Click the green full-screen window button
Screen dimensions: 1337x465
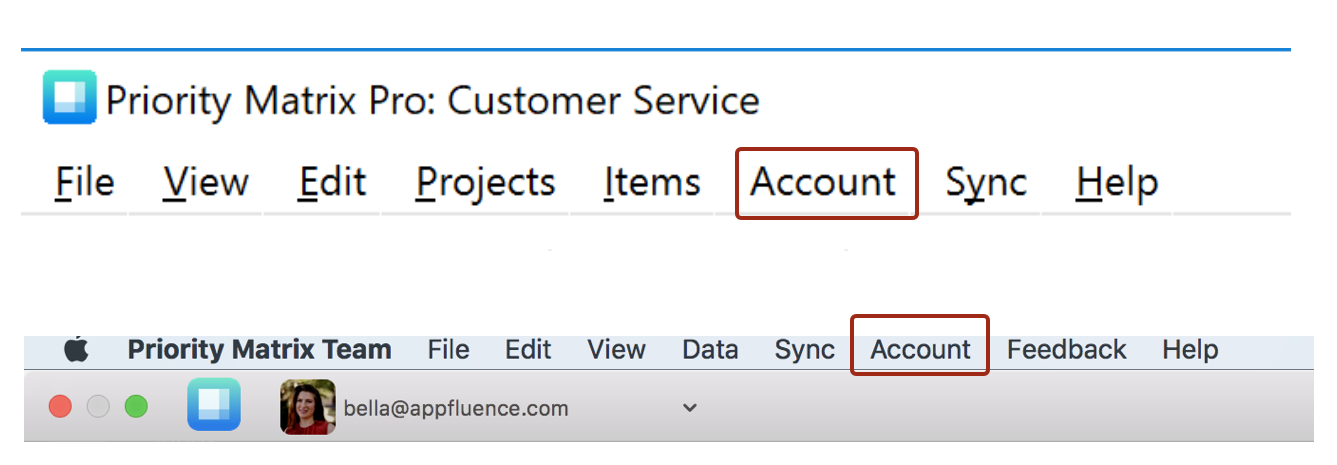[135, 407]
